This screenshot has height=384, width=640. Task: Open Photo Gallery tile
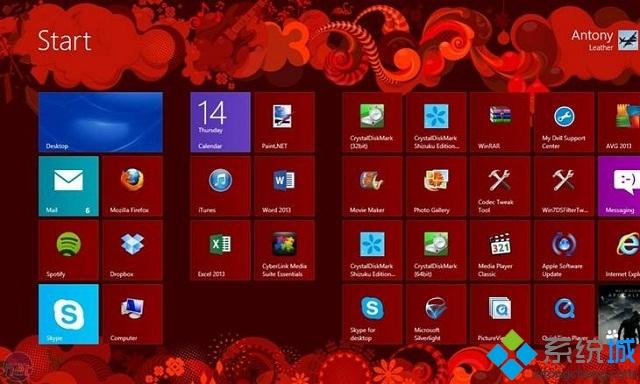pyautogui.click(x=436, y=186)
